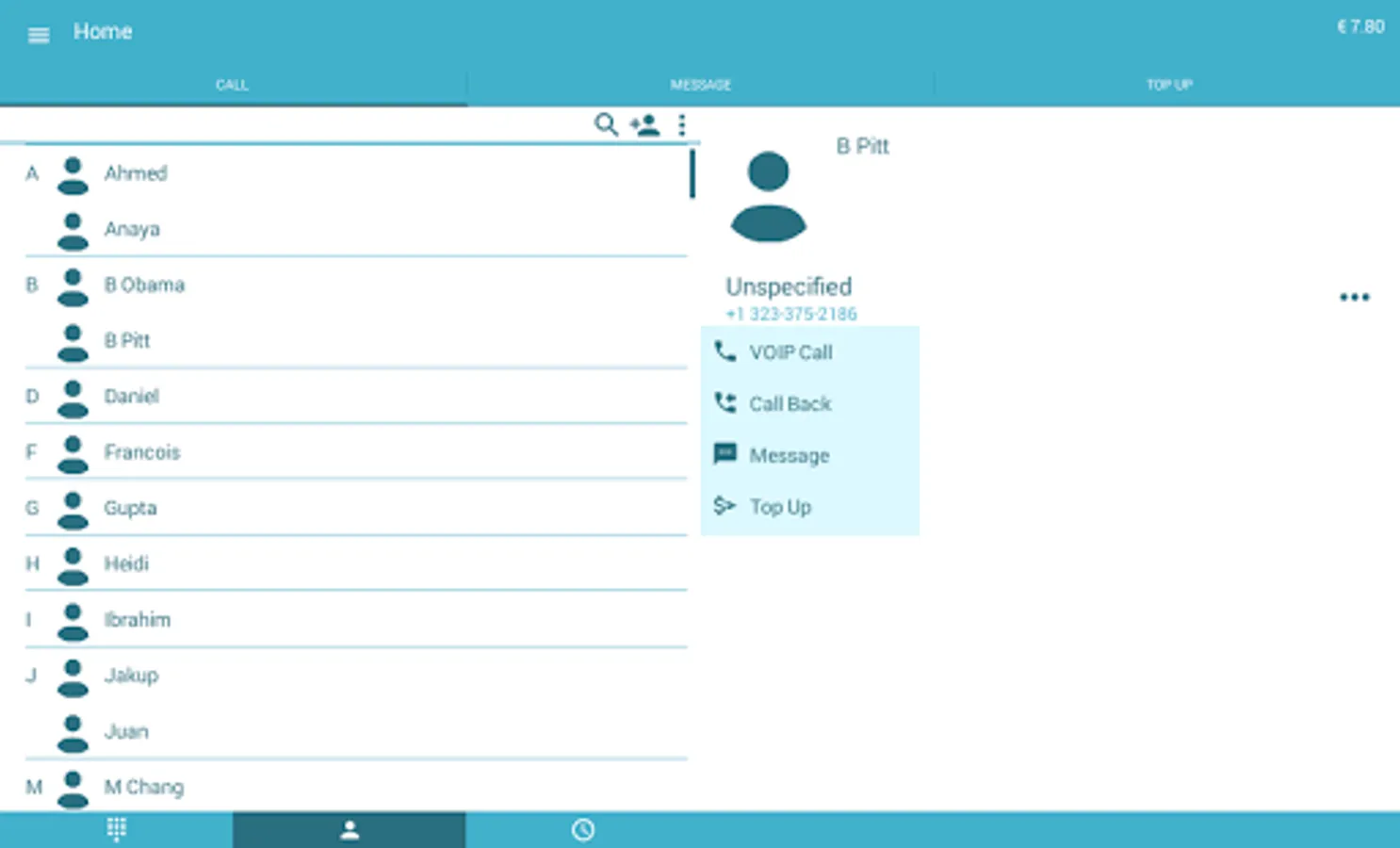Click B Obama's avatar icon
This screenshot has height=848, width=1400.
(73, 286)
